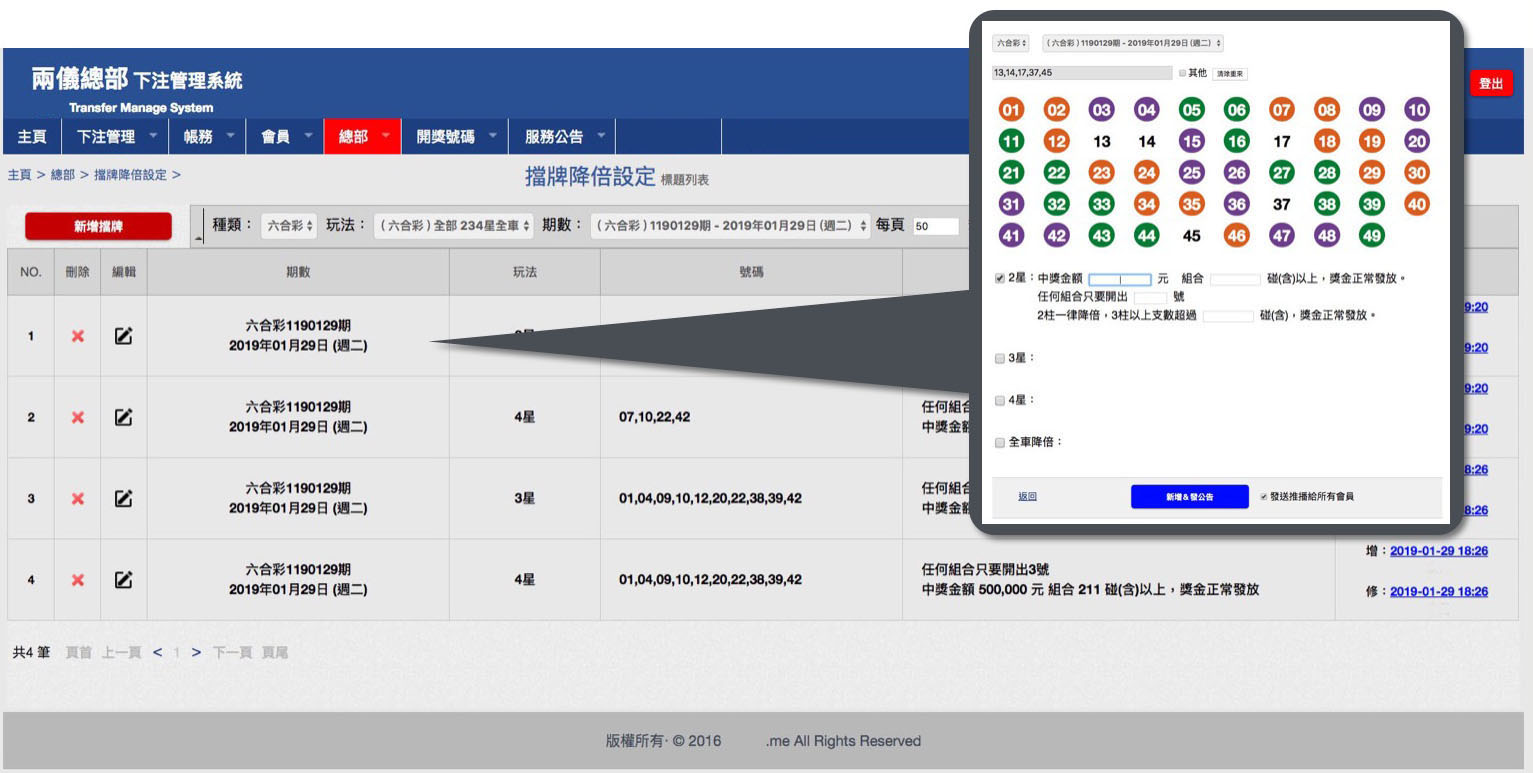The height and width of the screenshot is (773, 1533).
Task: Pick green number ball 27
Action: click(x=1282, y=172)
